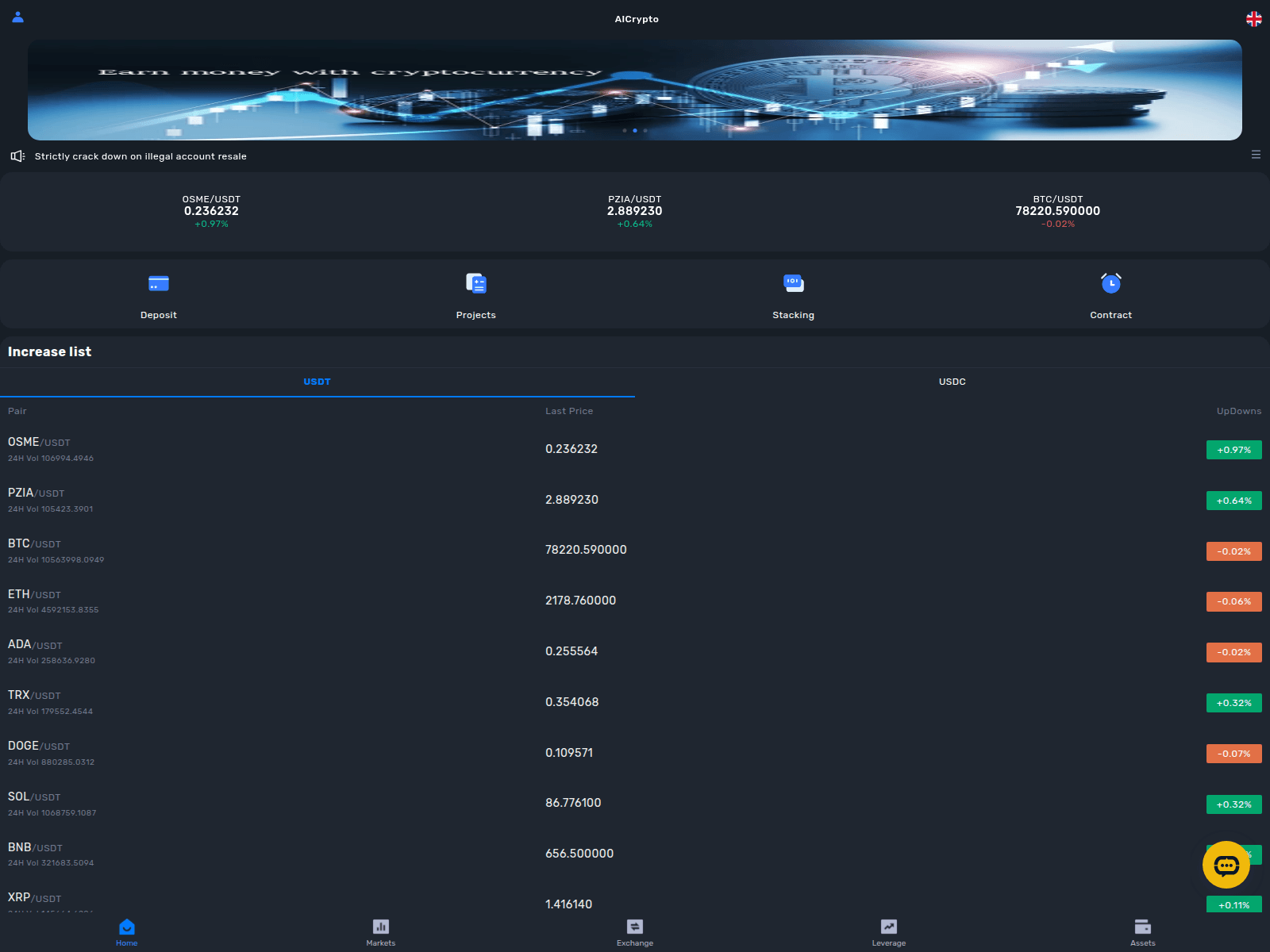
Task: Click the banner's middle carousel dot
Action: tap(635, 130)
